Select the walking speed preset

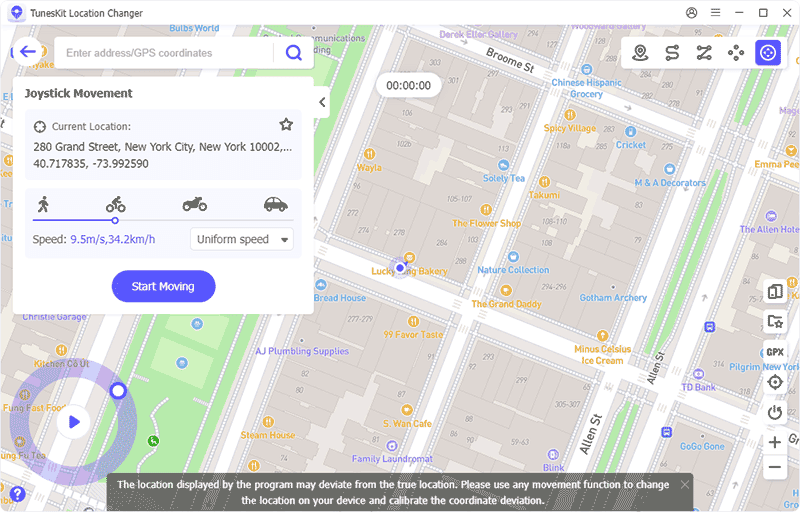pos(43,204)
